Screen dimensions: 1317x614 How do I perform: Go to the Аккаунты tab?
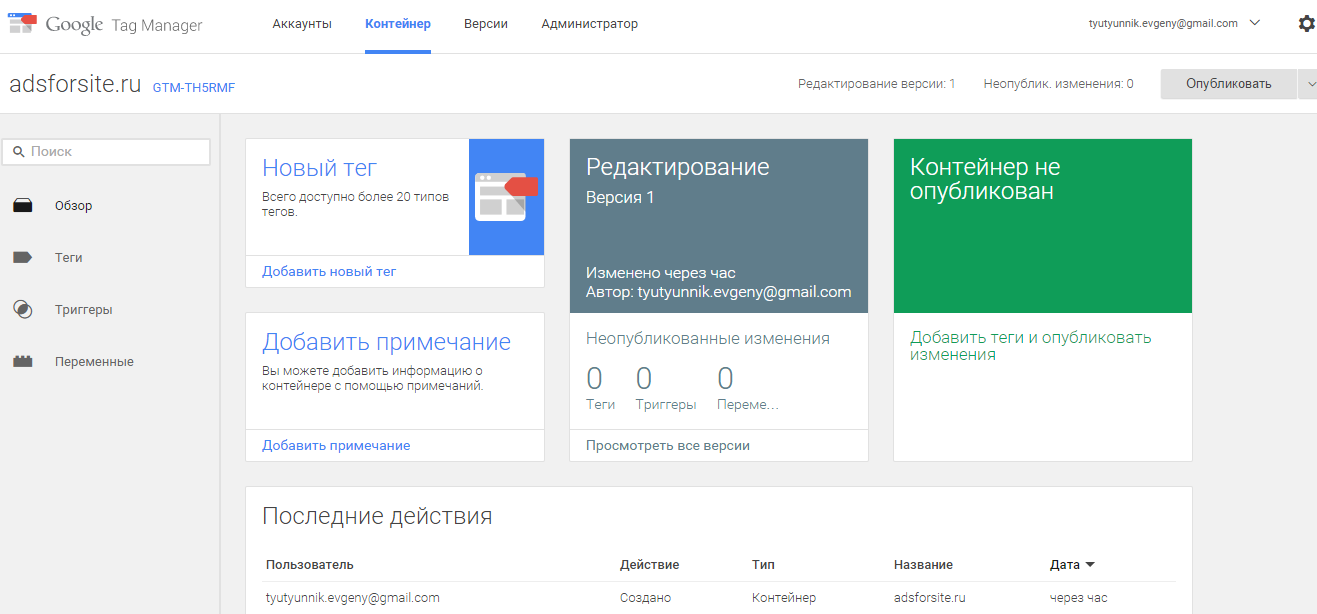point(302,23)
